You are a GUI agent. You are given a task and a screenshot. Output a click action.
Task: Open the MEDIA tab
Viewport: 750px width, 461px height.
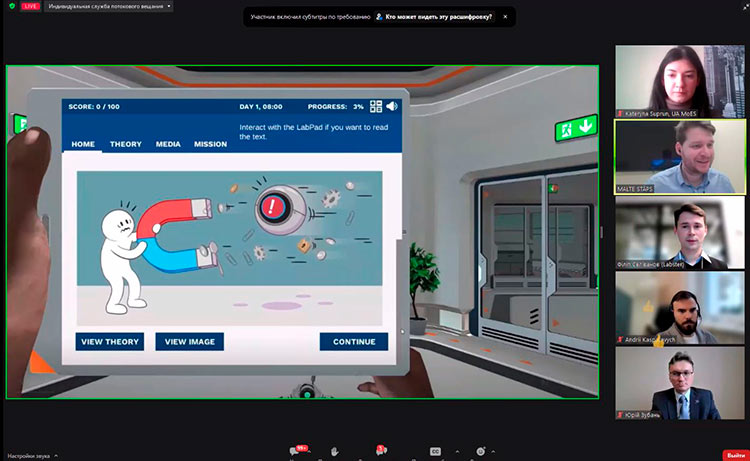(x=168, y=144)
